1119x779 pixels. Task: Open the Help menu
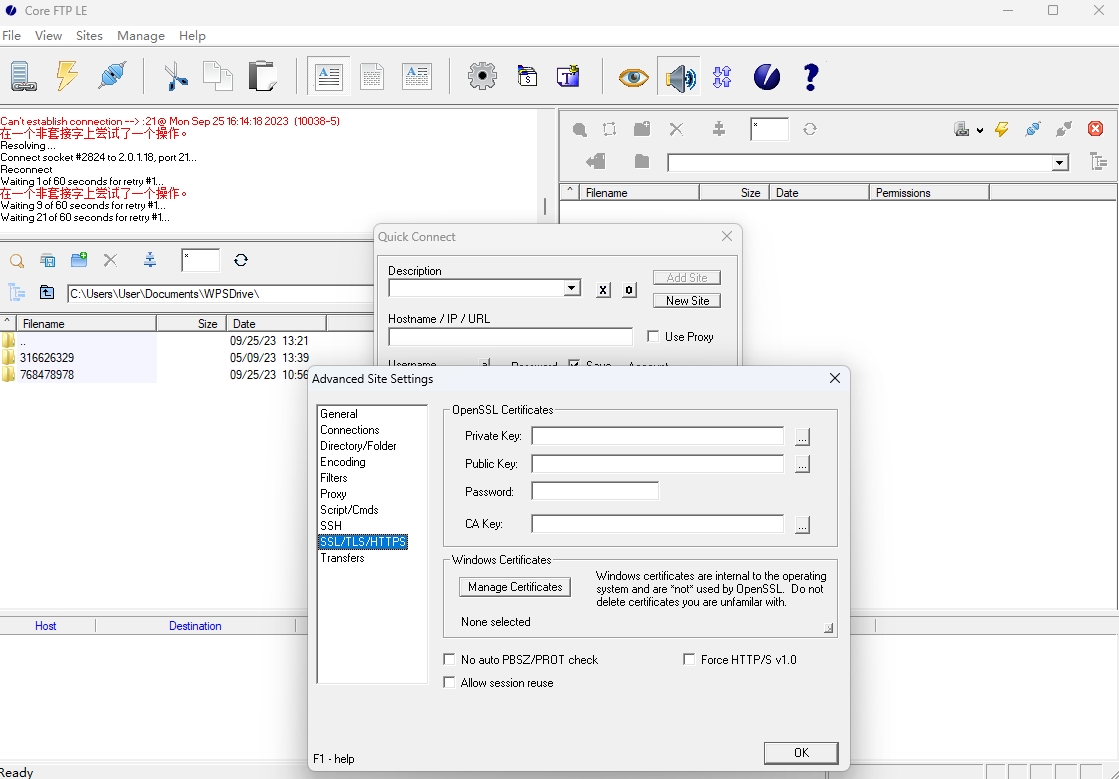point(192,36)
